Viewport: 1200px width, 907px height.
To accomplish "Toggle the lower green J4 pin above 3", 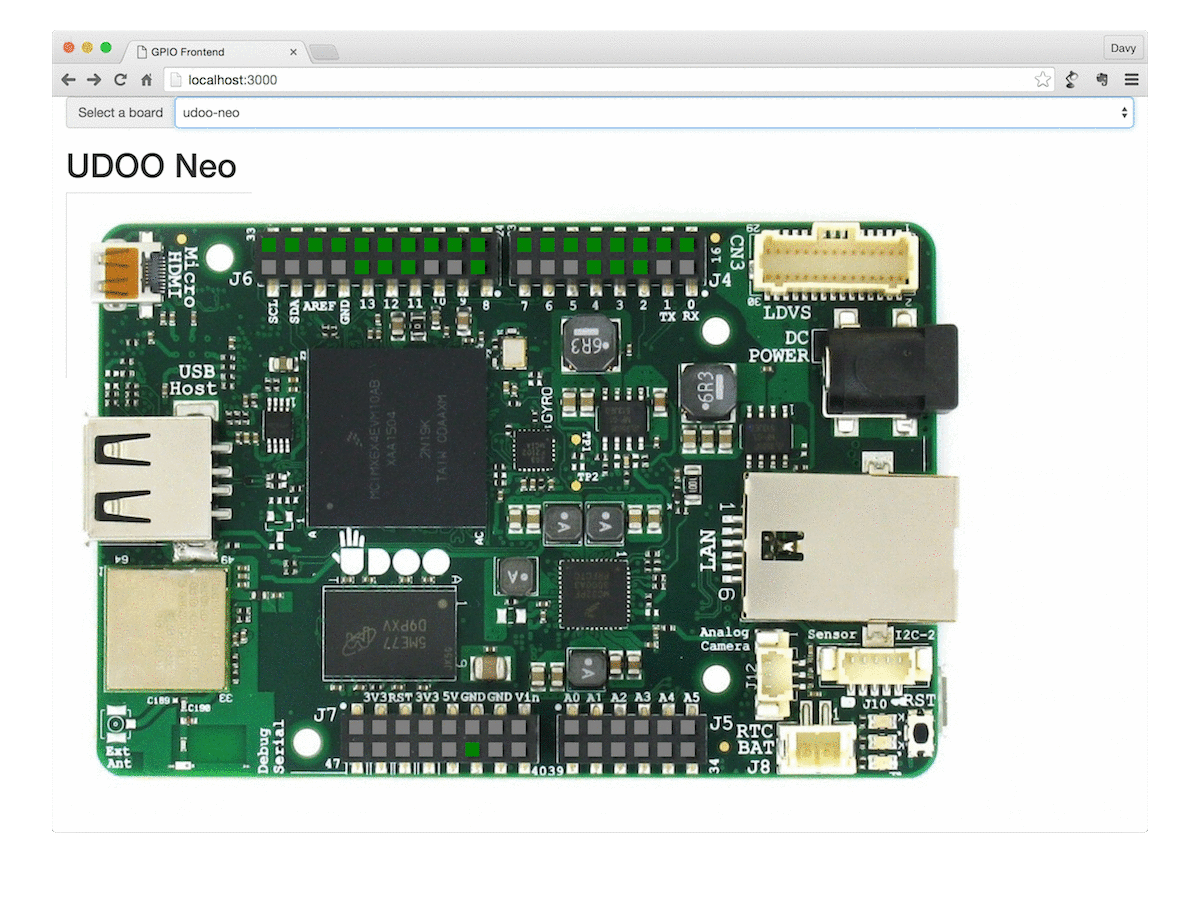I will click(x=617, y=267).
